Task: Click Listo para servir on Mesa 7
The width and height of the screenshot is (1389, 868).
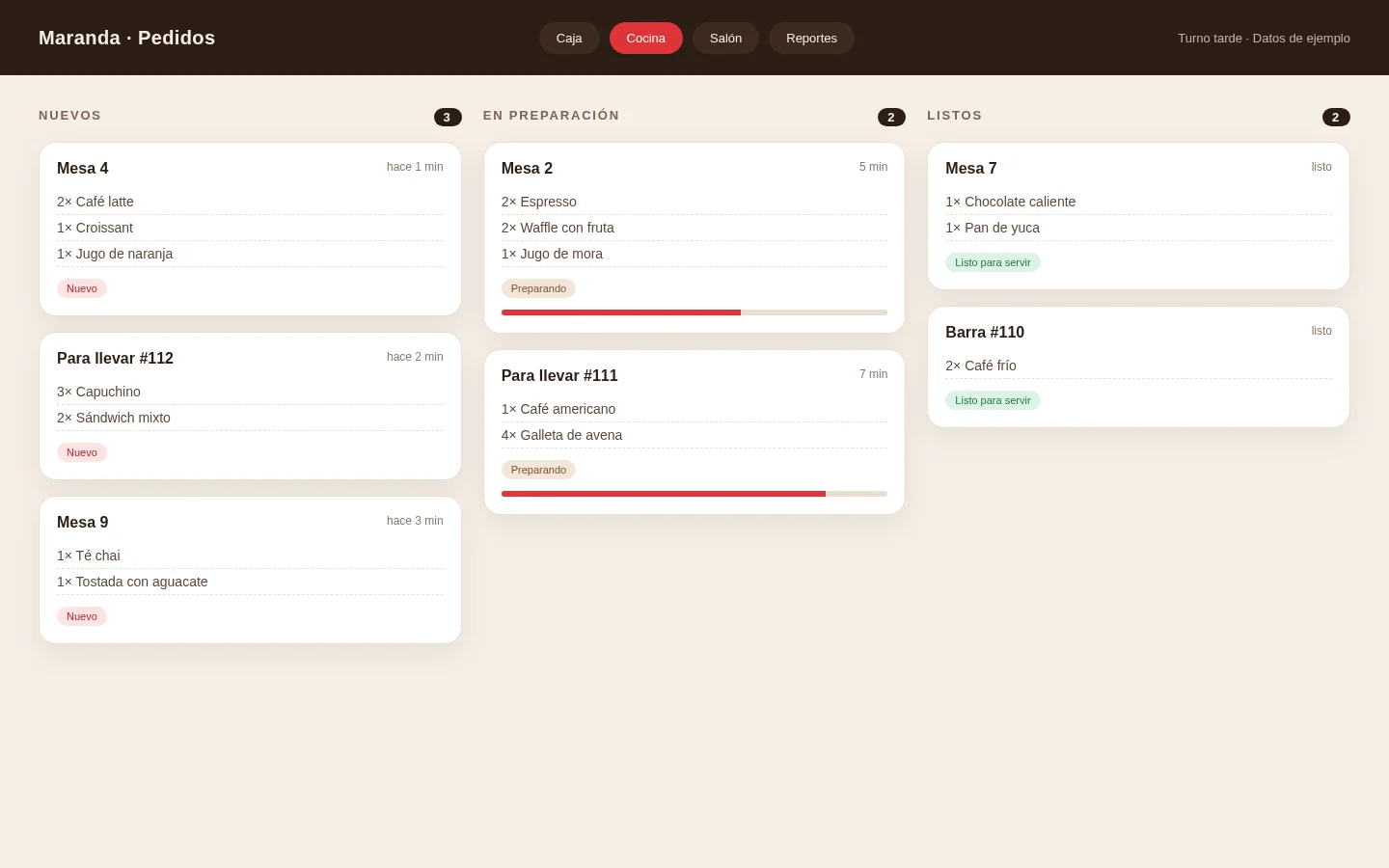Action: (x=993, y=262)
